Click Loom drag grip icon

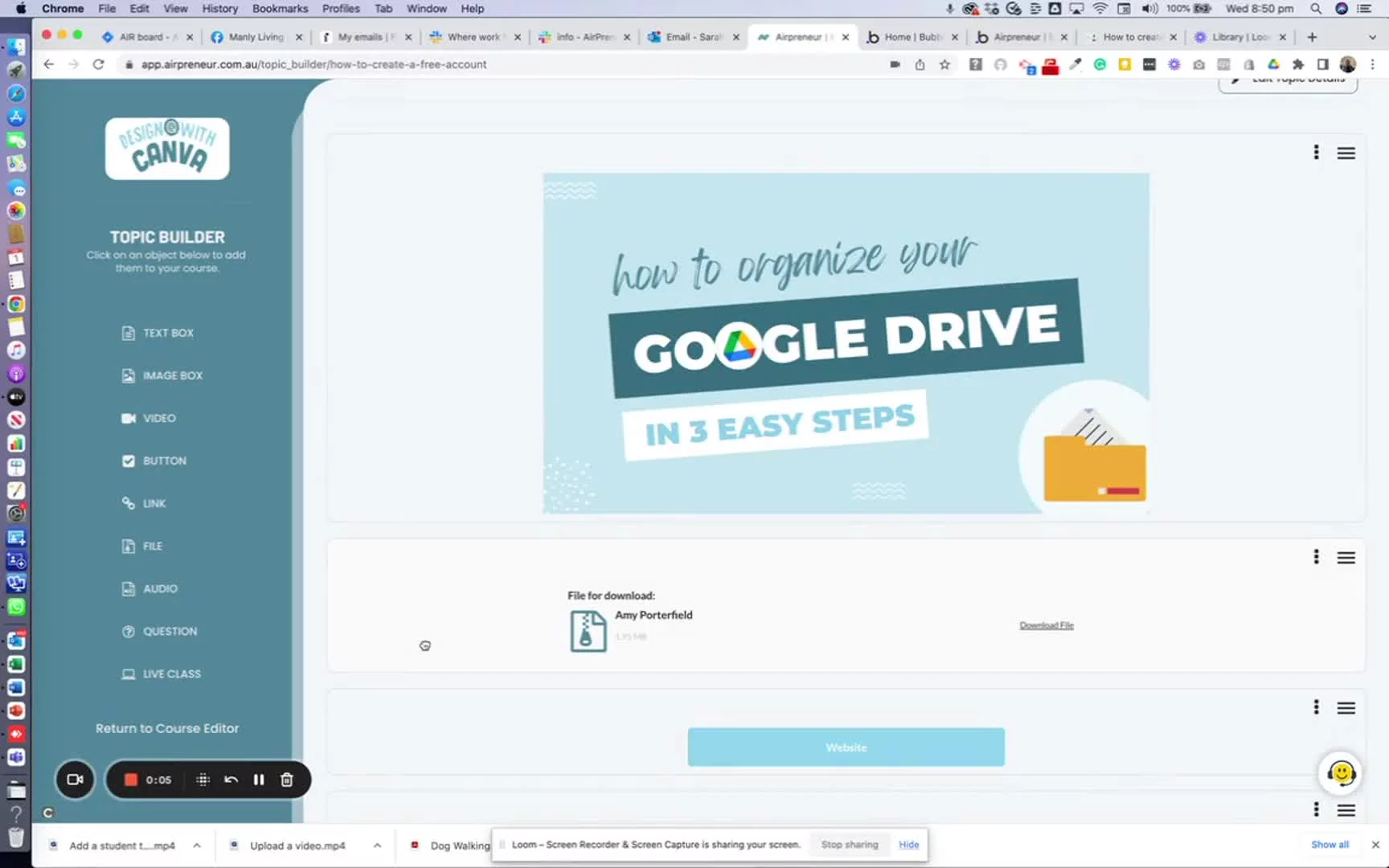tap(203, 780)
